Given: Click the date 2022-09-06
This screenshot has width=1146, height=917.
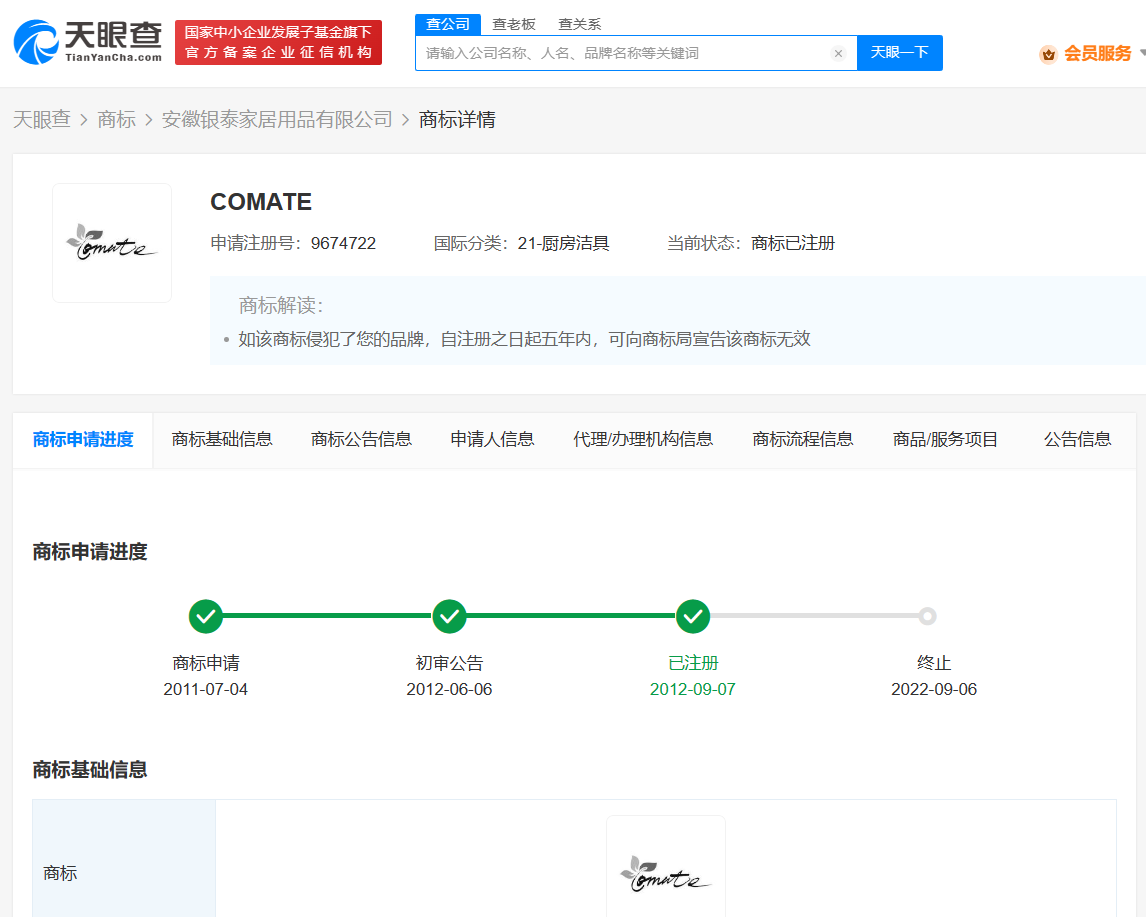Looking at the screenshot, I should point(934,689).
